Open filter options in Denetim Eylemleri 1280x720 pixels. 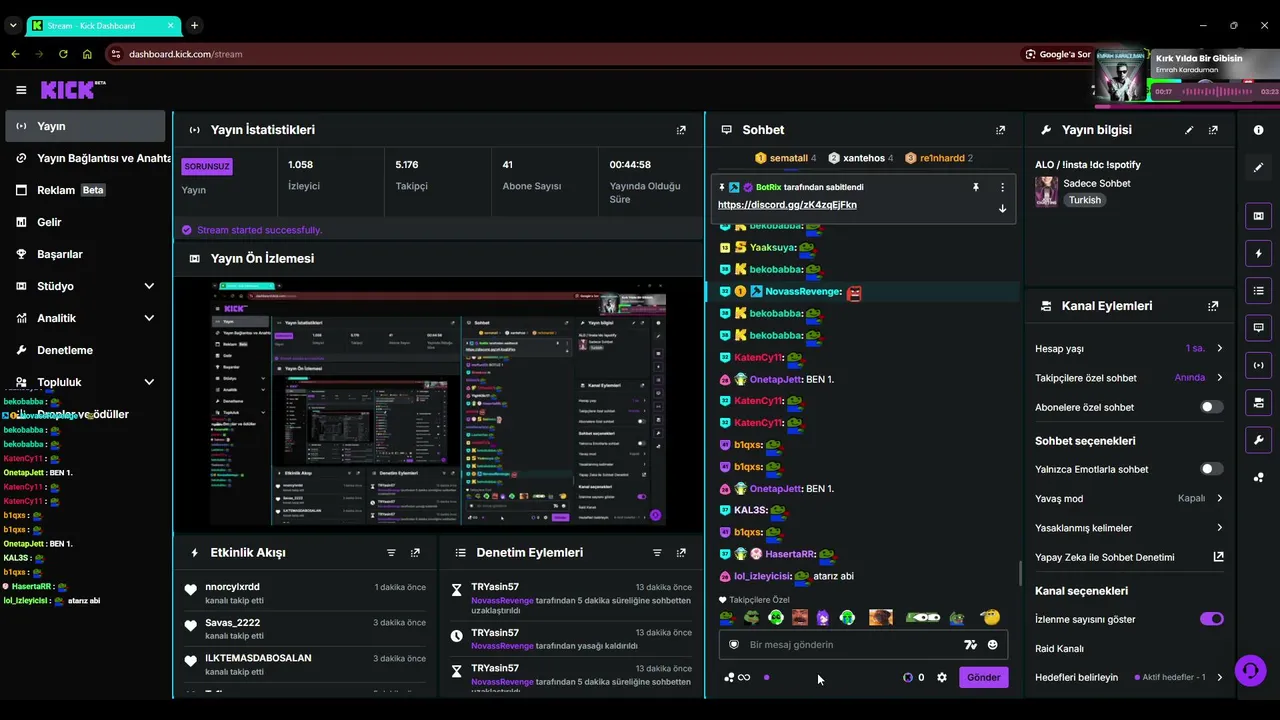657,553
